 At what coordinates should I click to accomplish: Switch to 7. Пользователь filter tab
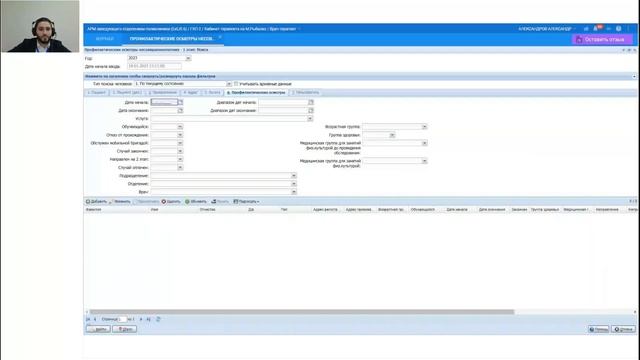point(305,93)
